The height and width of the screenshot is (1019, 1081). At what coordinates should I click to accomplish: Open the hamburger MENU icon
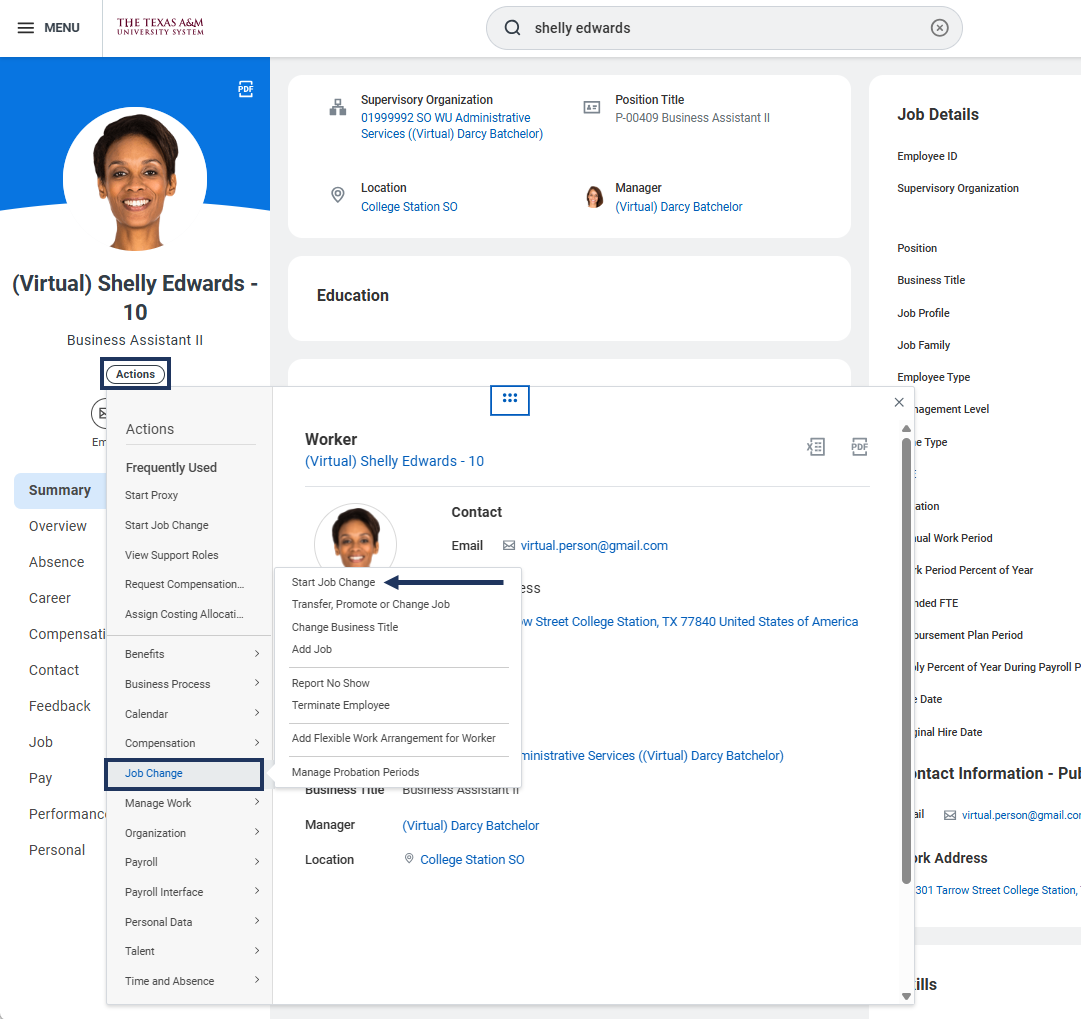coord(26,28)
